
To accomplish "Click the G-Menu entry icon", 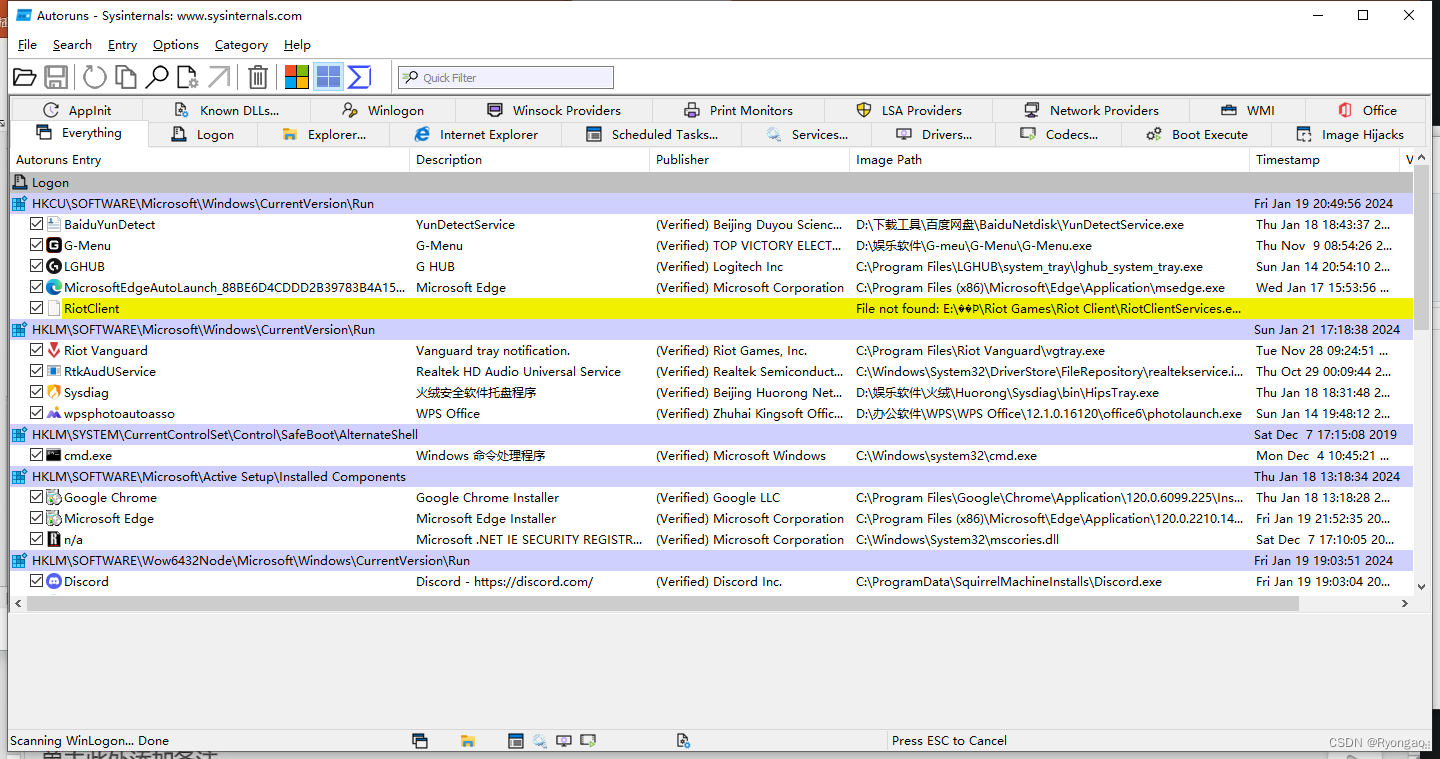I will click(54, 246).
